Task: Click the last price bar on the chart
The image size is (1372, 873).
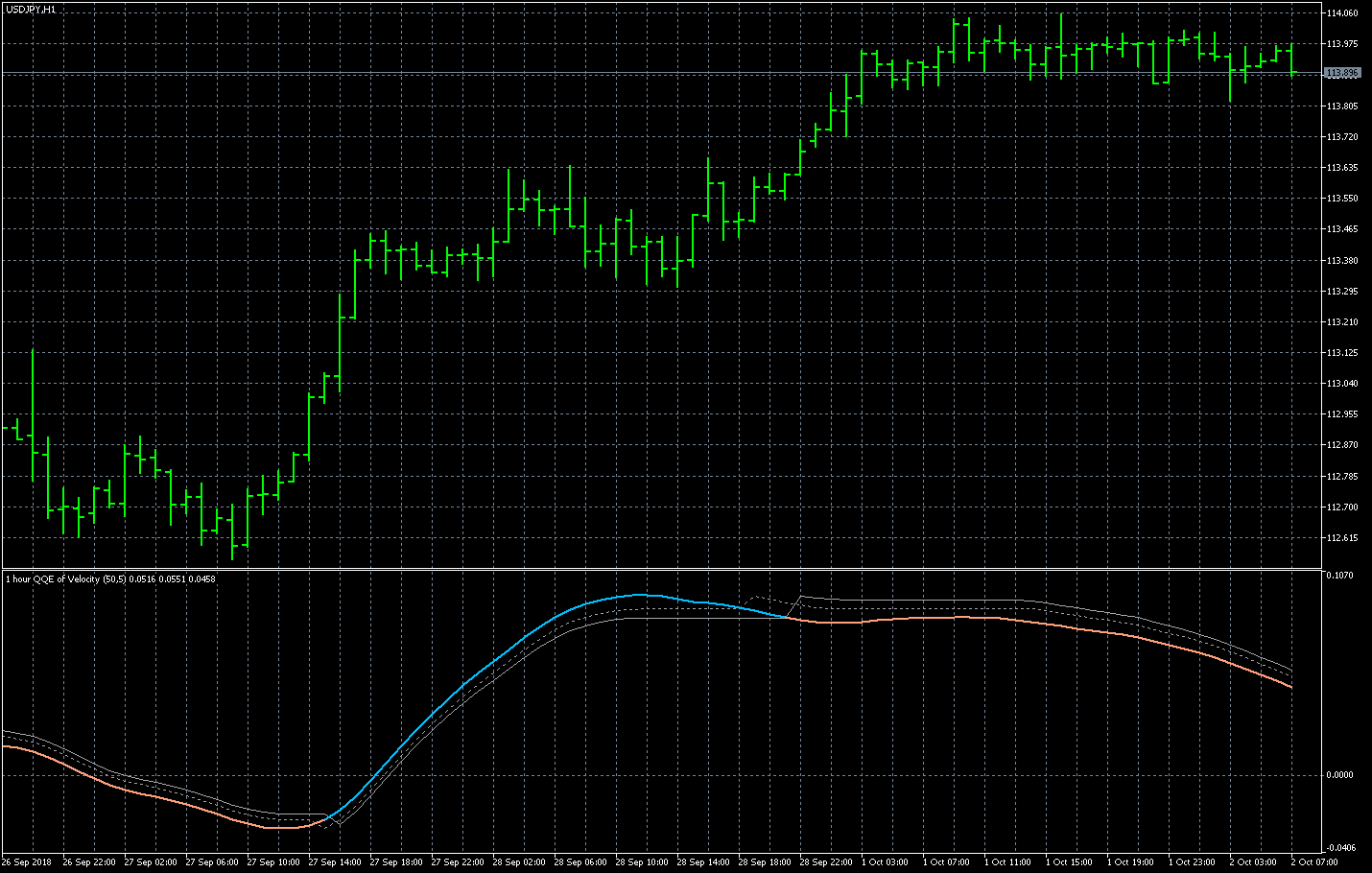Action: 1291,58
